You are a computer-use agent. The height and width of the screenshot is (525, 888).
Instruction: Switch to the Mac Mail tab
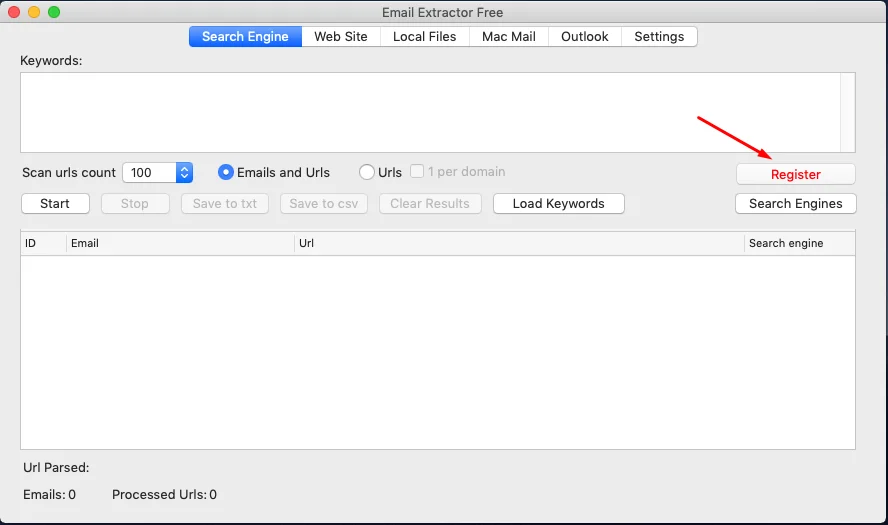coord(509,37)
